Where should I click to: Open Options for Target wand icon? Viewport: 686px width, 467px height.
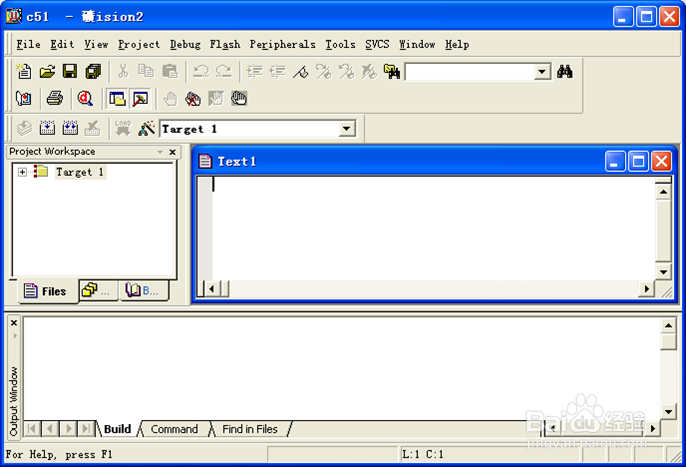pyautogui.click(x=146, y=128)
